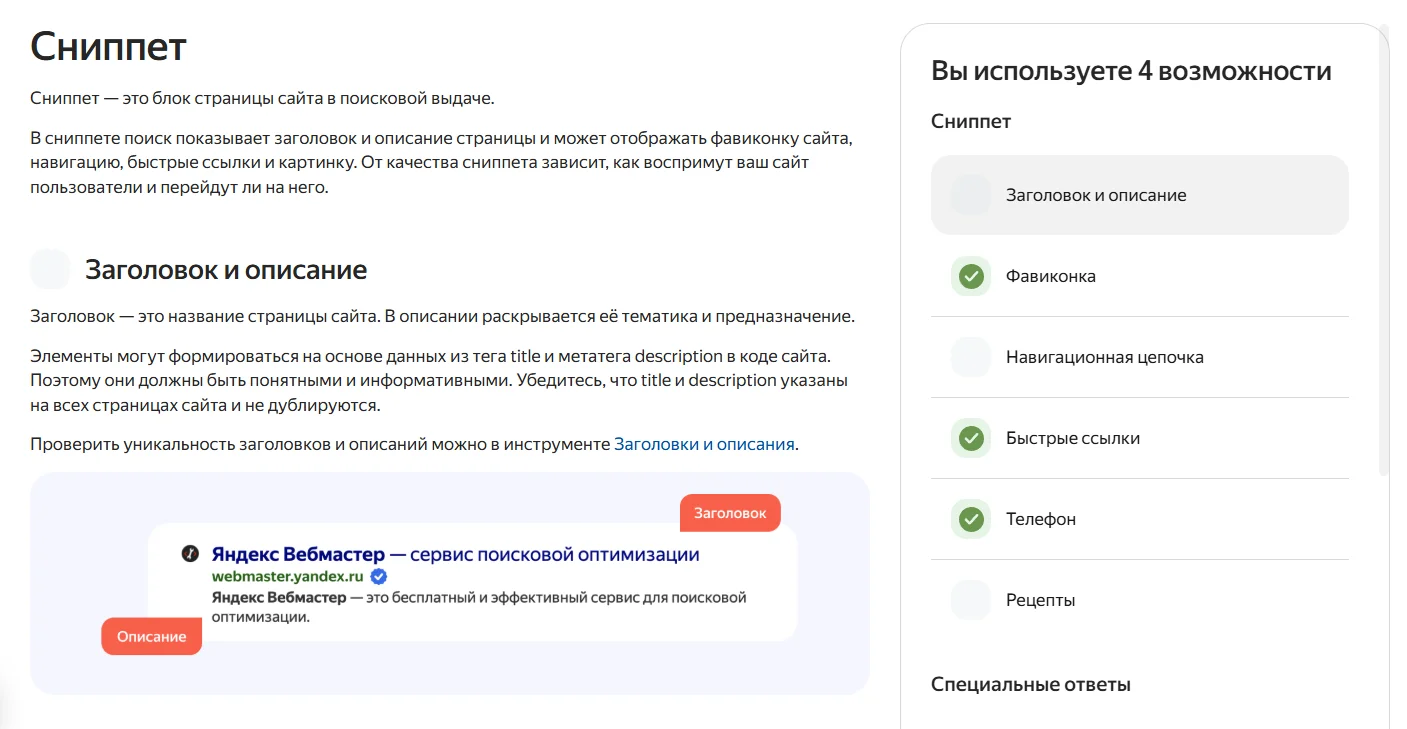This screenshot has width=1407, height=729.
Task: Click the sidebar panel vertical scrollbar
Action: (x=1383, y=250)
